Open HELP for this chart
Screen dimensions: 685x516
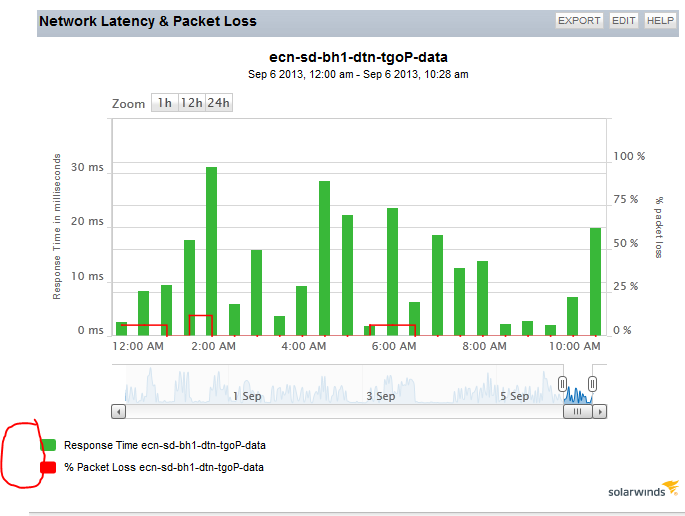pos(660,21)
